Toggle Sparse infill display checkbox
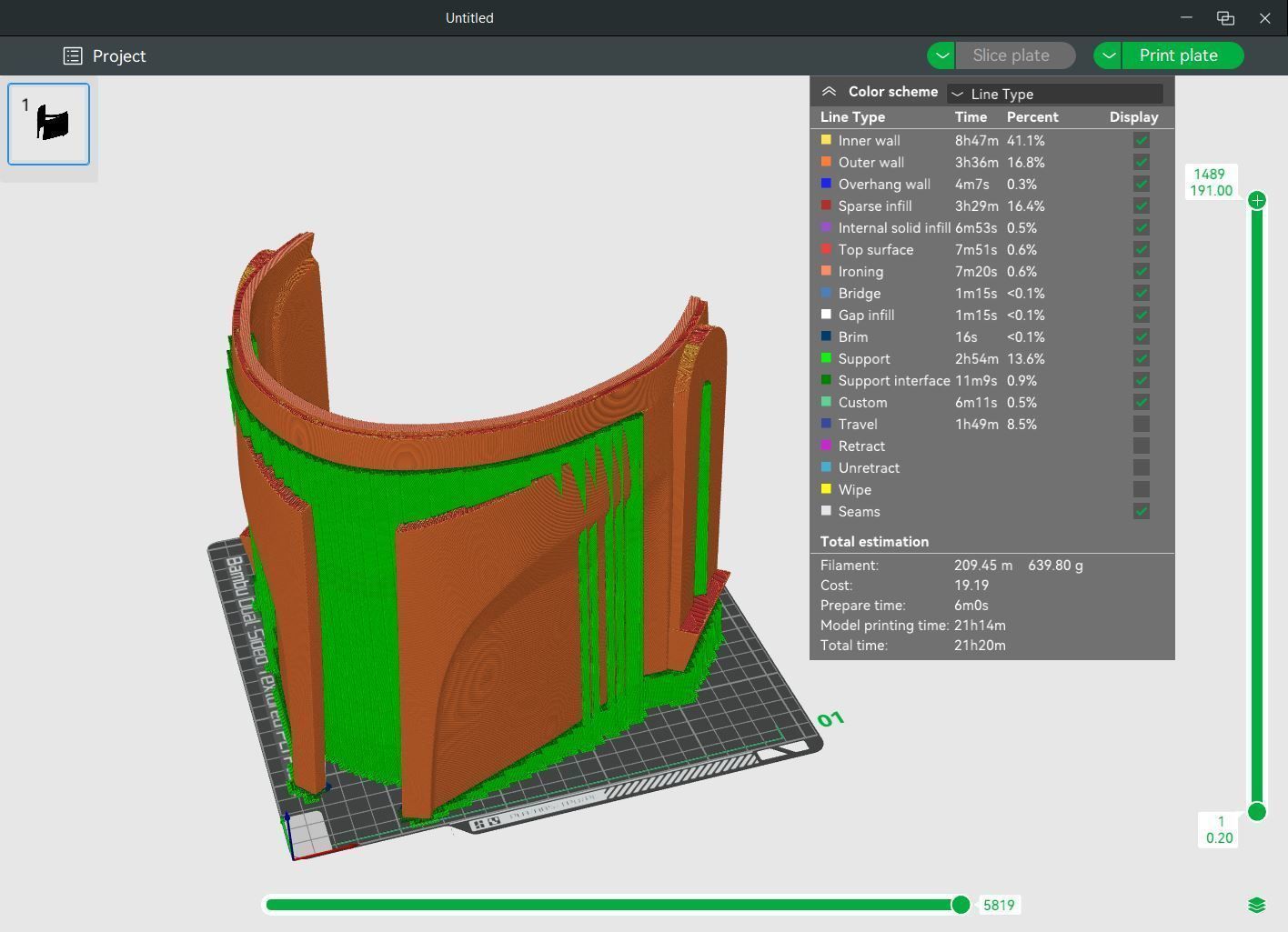The height and width of the screenshot is (932, 1288). [1142, 205]
